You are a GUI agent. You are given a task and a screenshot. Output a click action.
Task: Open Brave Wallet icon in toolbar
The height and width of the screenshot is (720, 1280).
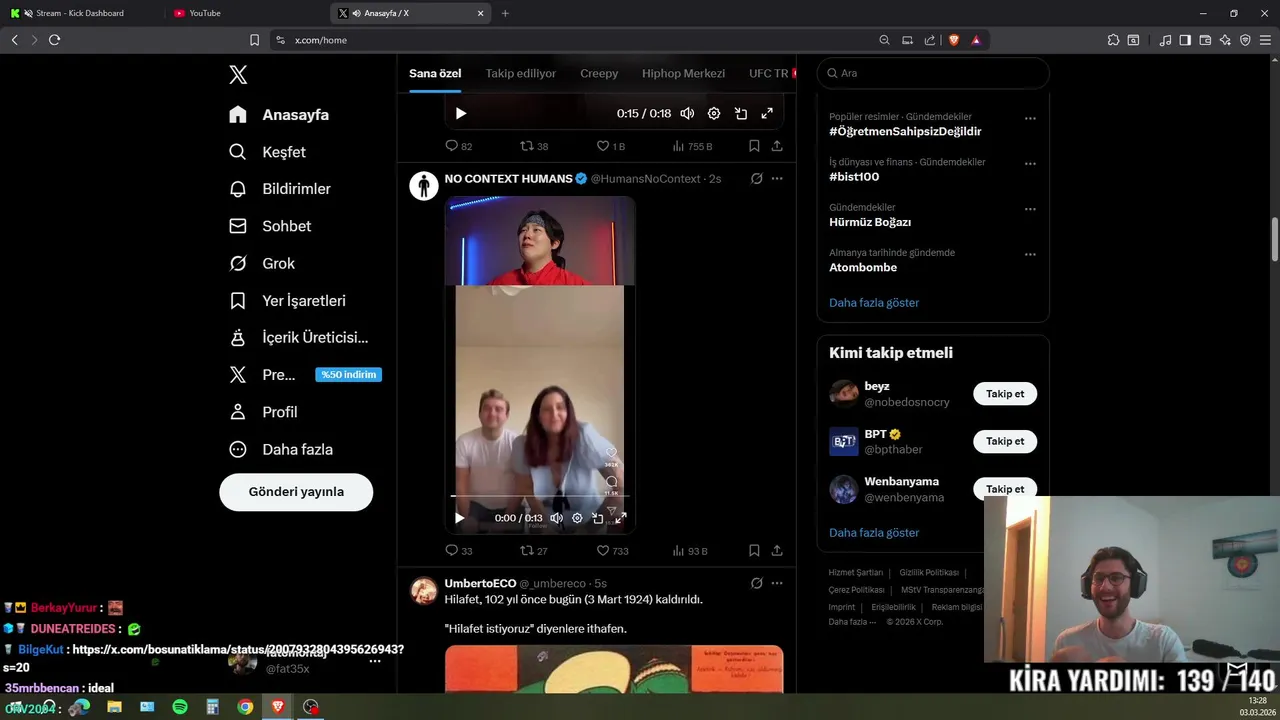pos(1205,40)
